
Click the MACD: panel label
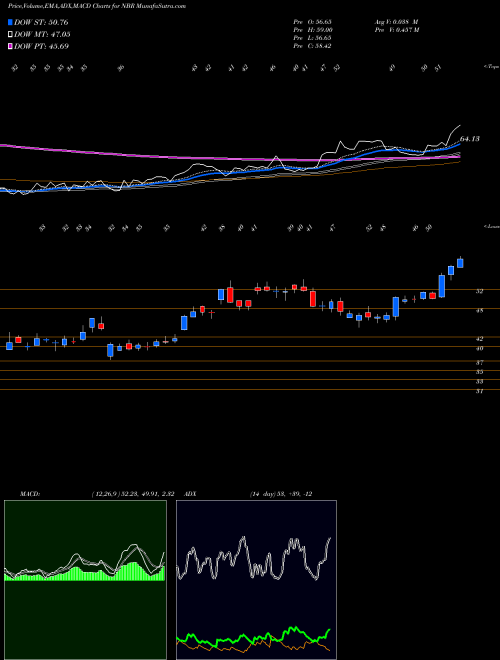point(29,494)
